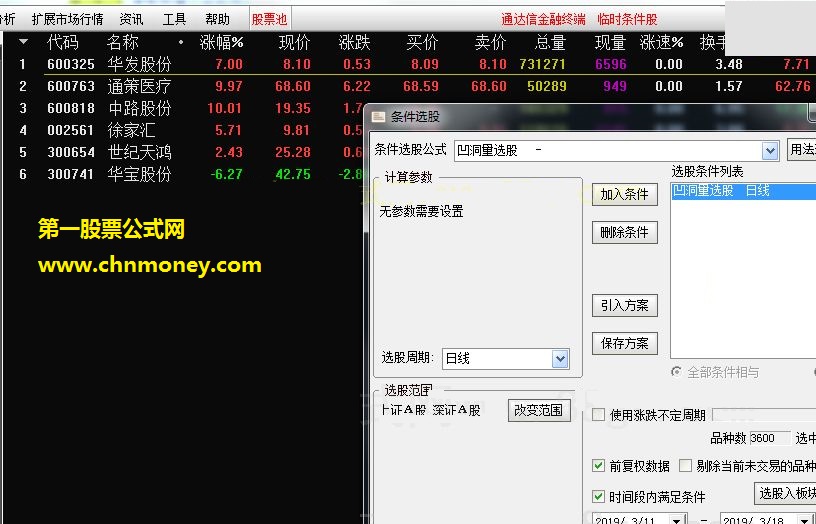Click the 选股入板块 button
Viewport: 816px width, 524px height.
coord(785,493)
